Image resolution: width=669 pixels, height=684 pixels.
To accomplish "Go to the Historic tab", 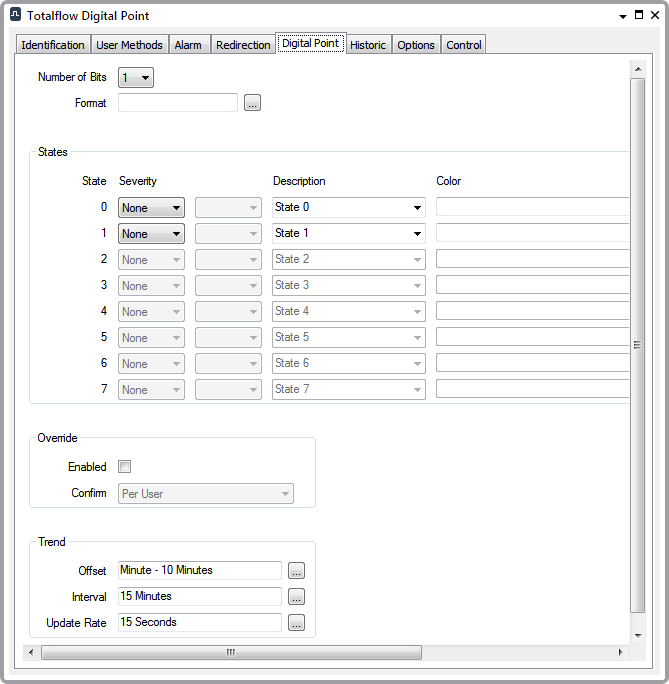I will pyautogui.click(x=368, y=45).
